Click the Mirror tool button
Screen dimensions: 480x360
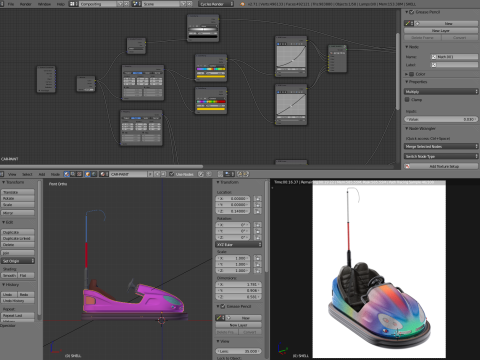[x=18, y=213]
